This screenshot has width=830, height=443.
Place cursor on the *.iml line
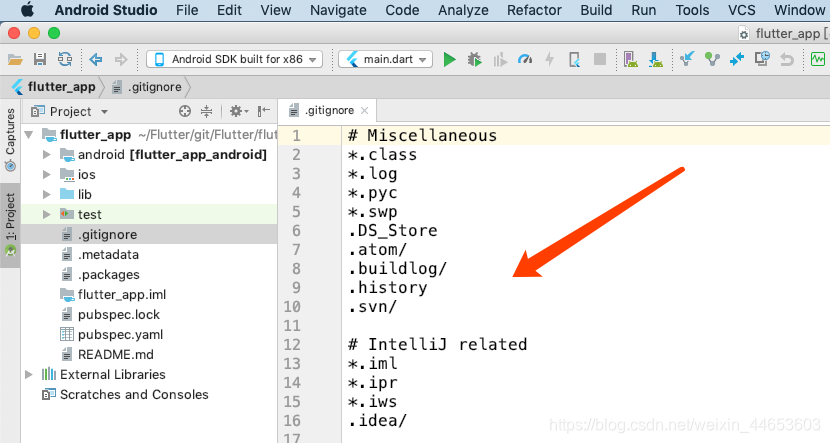click(372, 364)
